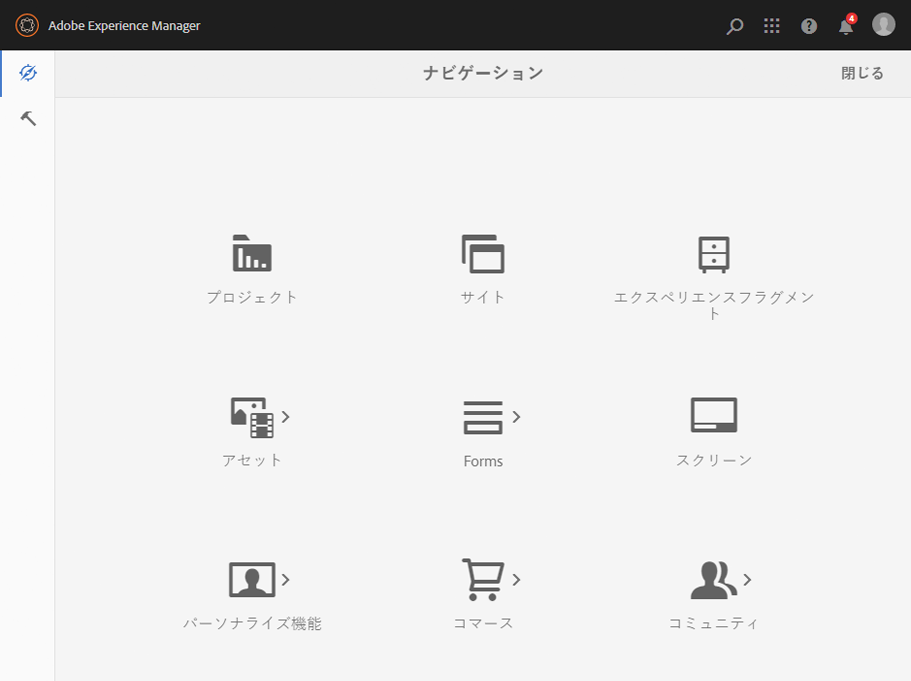Click the Forms label text
Viewport: 911px width, 681px height.
pos(483,461)
